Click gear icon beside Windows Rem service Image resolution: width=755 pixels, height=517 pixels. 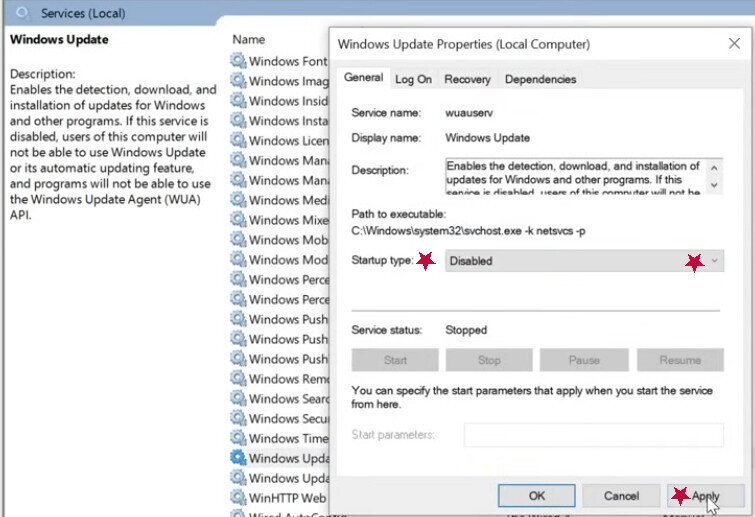tap(238, 378)
